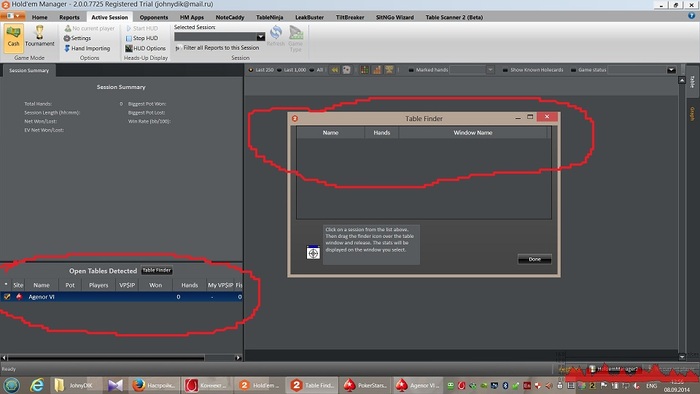Screen dimensions: 700x394
Task: Open the Table side tab on right edge
Action: coord(692,81)
